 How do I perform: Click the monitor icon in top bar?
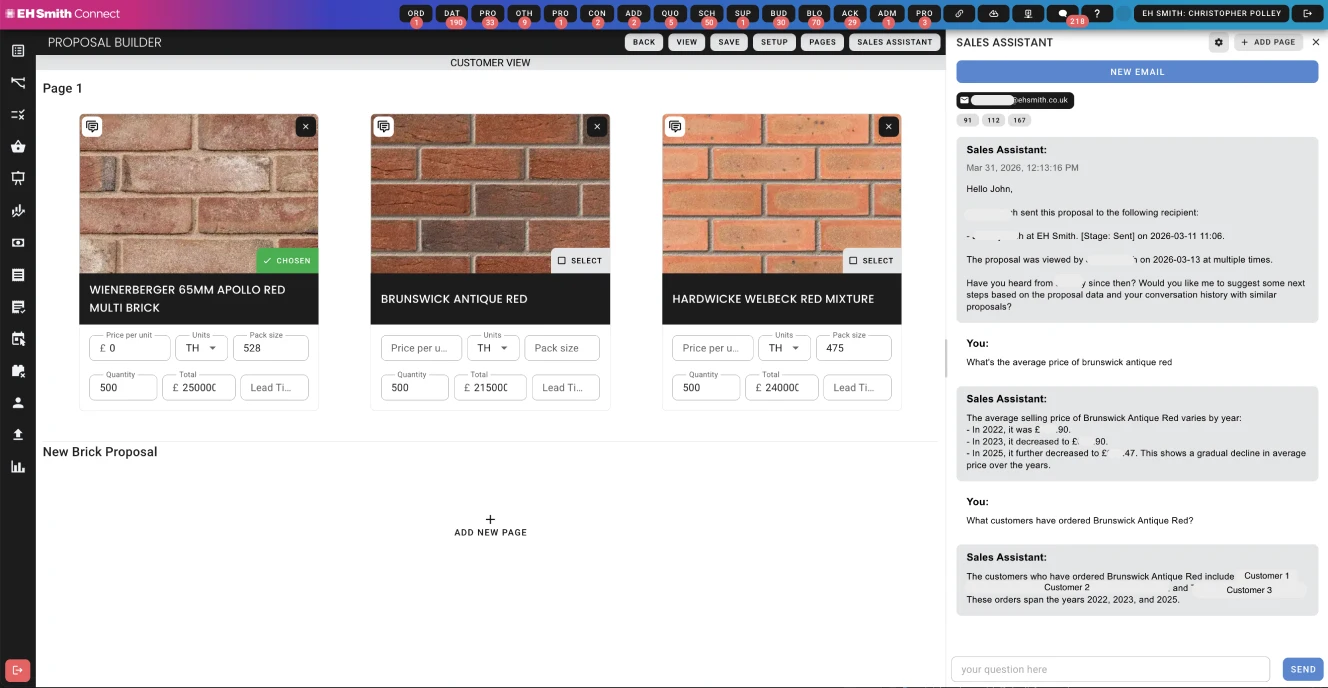coord(1028,14)
